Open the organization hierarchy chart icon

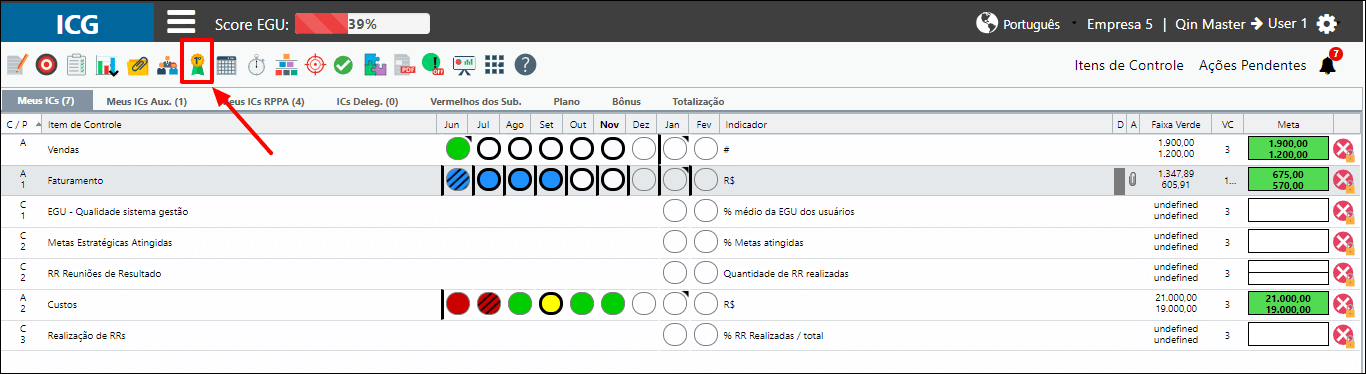coord(286,65)
